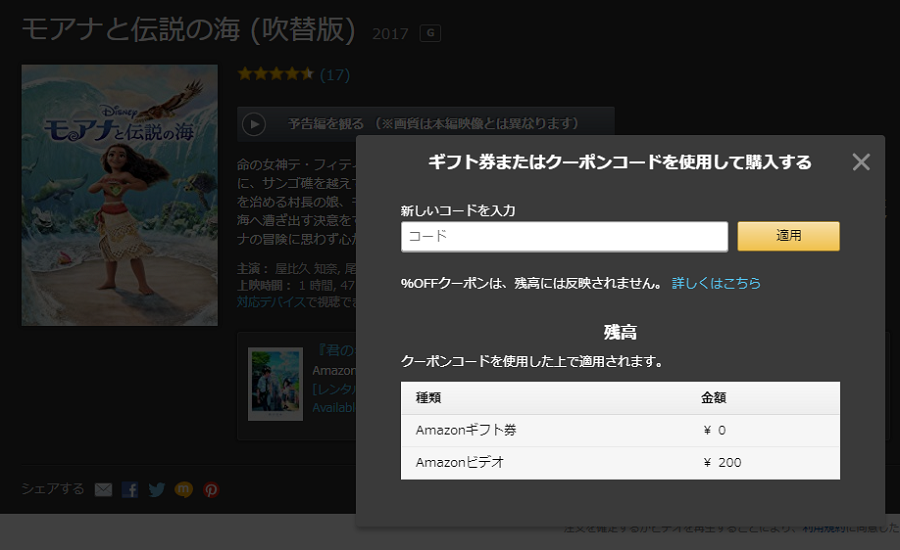Click the 種類 column header
The width and height of the screenshot is (900, 550).
pyautogui.click(x=428, y=398)
